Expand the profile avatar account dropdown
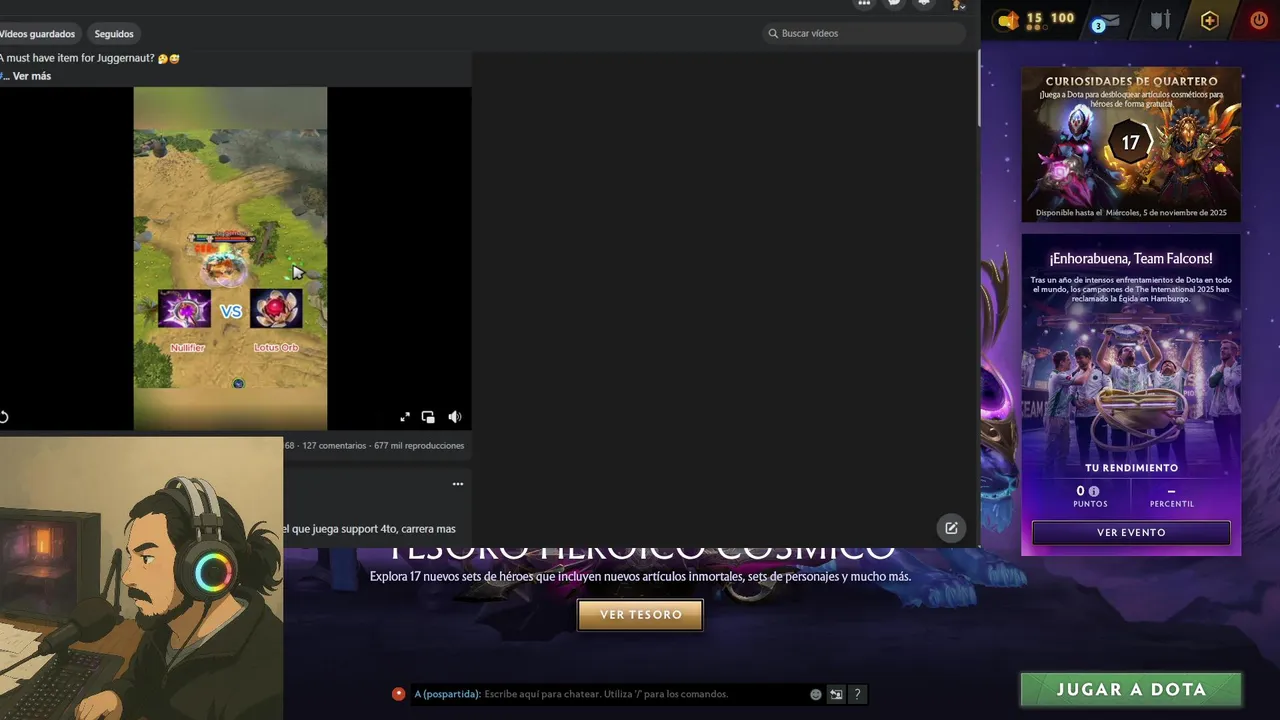 tap(958, 4)
